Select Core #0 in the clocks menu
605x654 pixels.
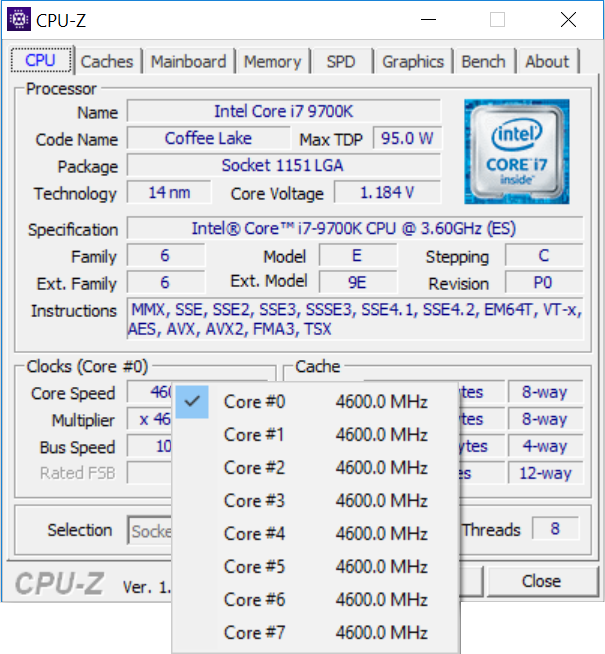point(316,402)
